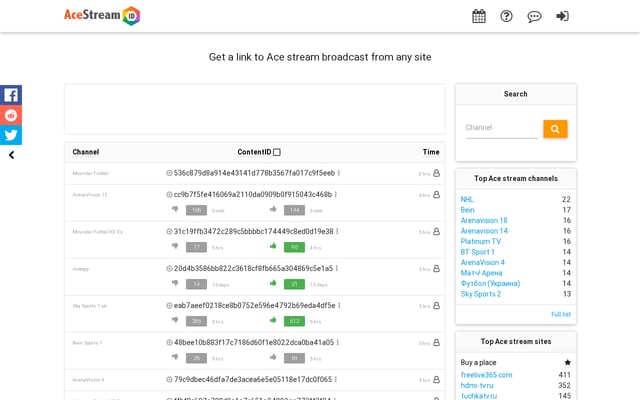Click user icon in 31c19ffb3472c289 row
This screenshot has height=400, width=640.
[x=436, y=231]
